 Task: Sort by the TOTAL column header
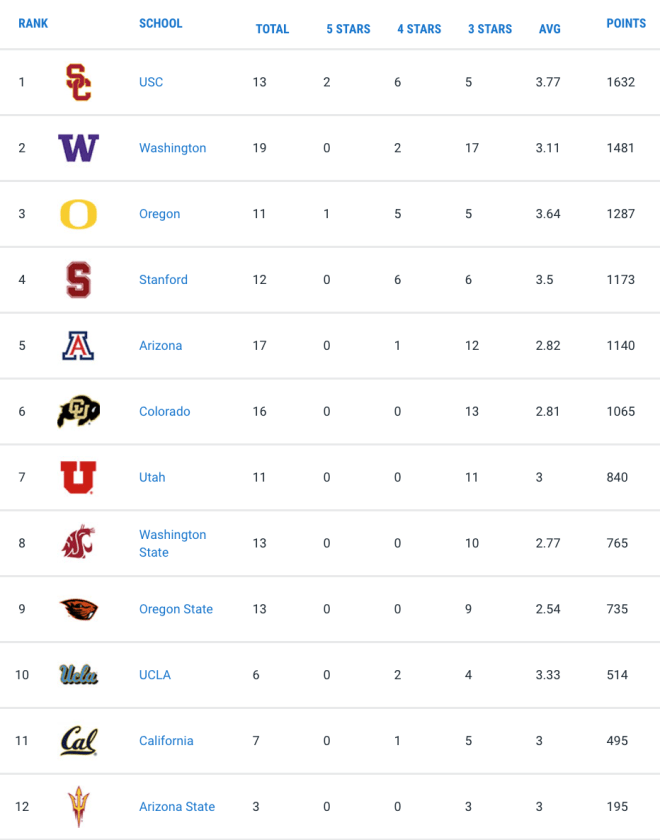[x=272, y=29]
